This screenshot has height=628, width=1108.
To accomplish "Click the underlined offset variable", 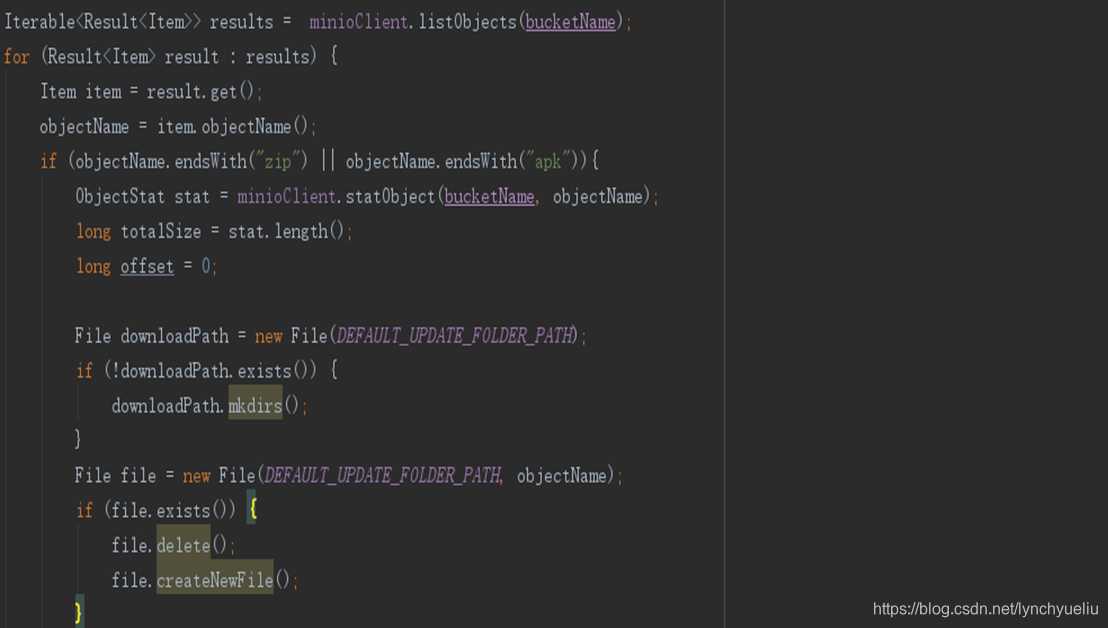I will (147, 266).
